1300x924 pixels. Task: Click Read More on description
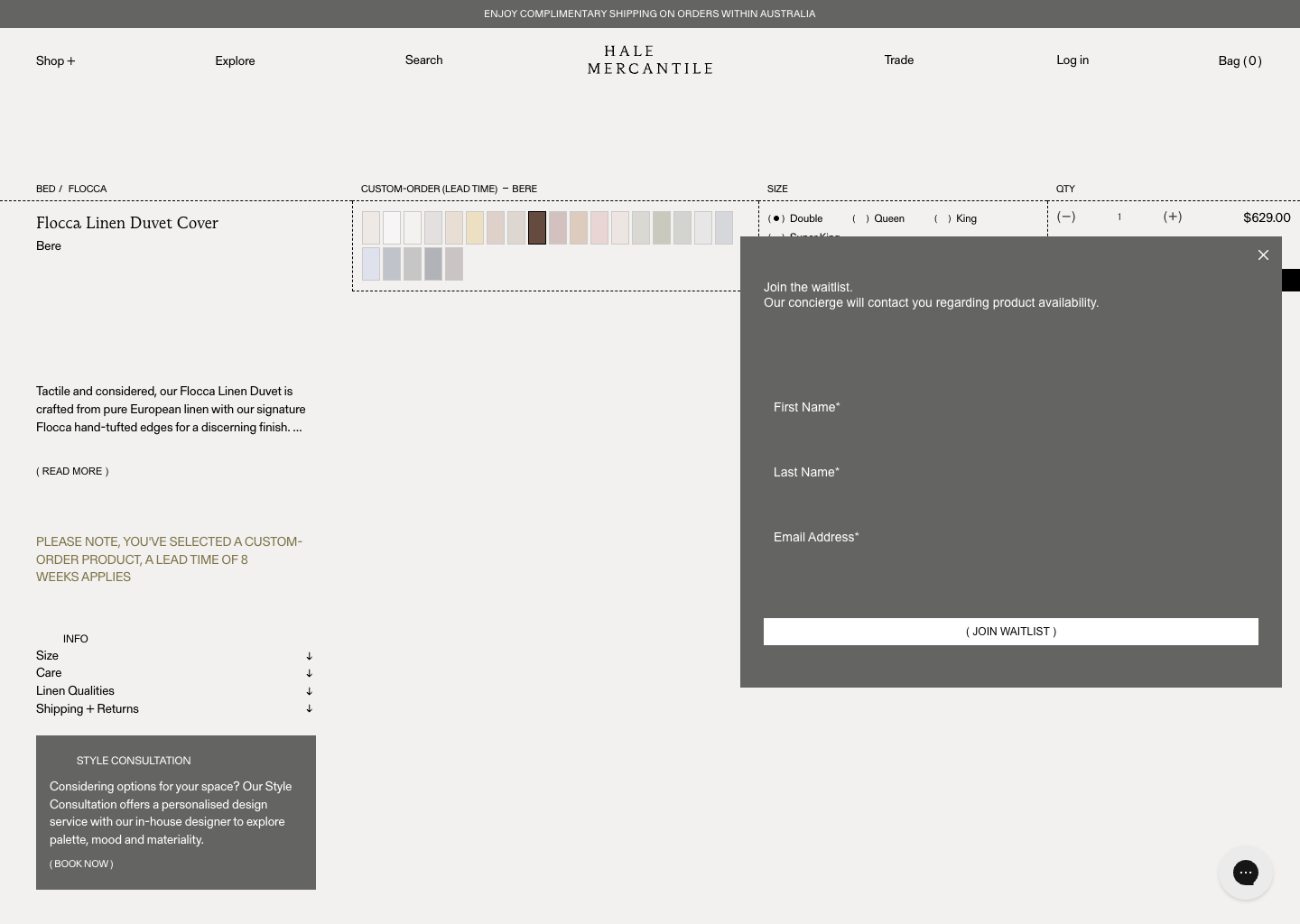pyautogui.click(x=72, y=471)
